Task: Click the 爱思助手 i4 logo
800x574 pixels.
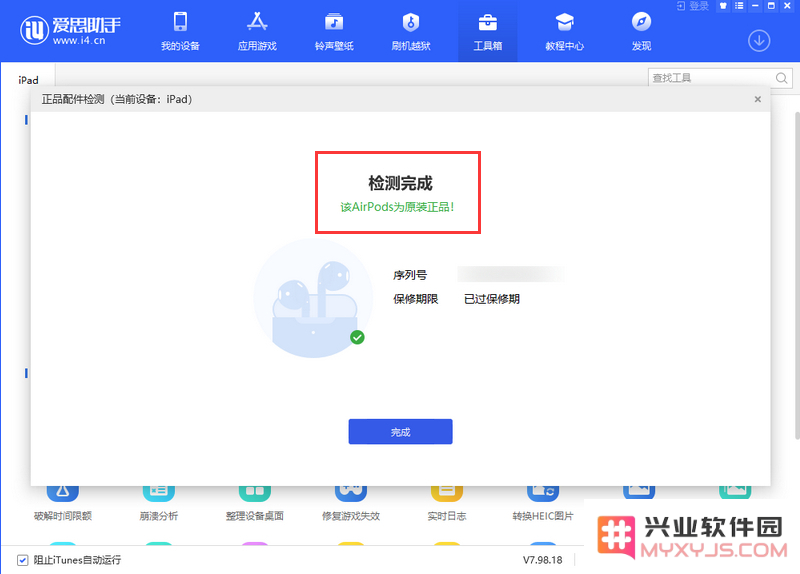Action: (70, 31)
